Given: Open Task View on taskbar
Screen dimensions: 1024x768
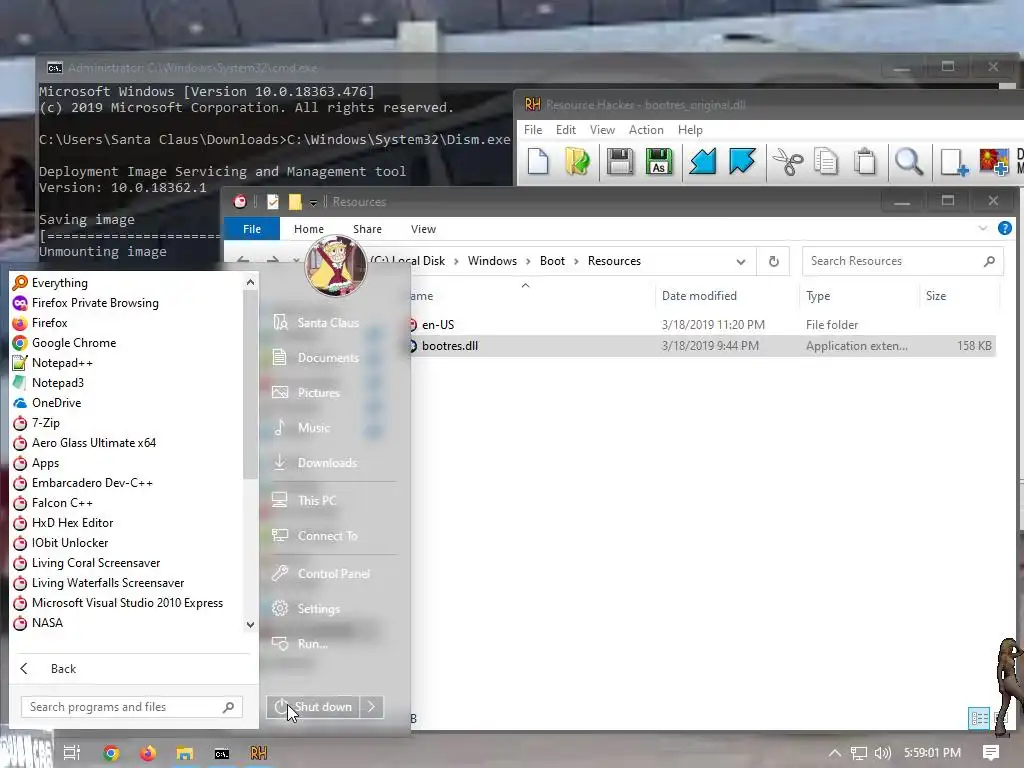Looking at the screenshot, I should (x=72, y=753).
